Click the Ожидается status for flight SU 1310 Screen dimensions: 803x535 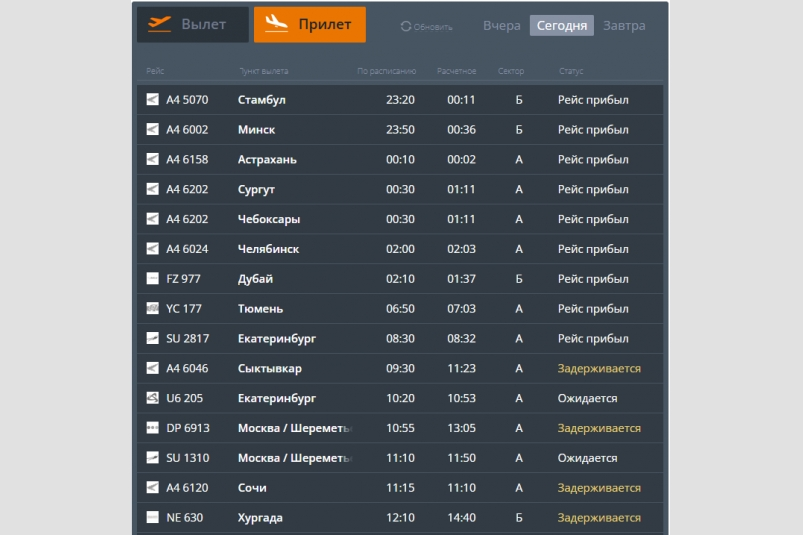(587, 458)
